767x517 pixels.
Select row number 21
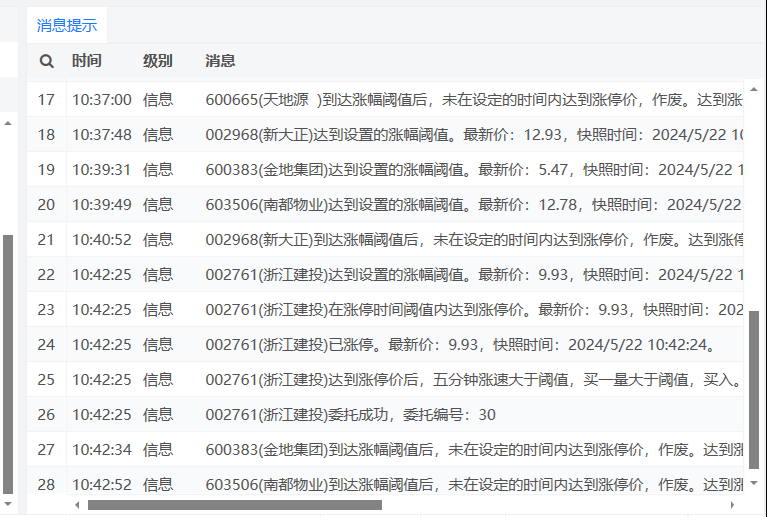[x=46, y=240]
